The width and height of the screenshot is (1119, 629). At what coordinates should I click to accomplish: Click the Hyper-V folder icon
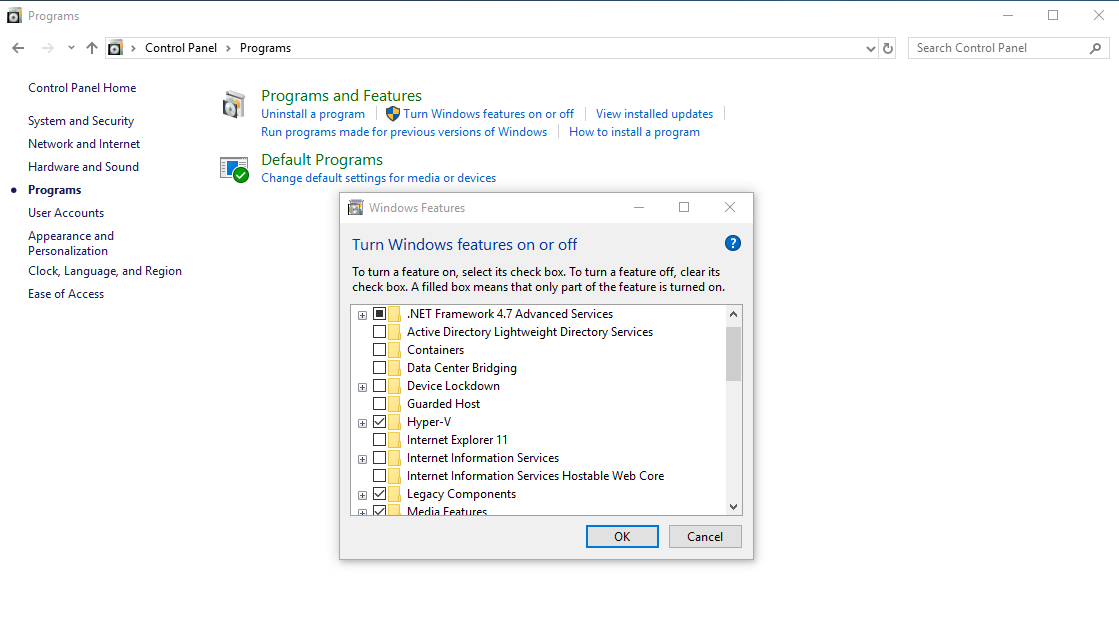click(x=395, y=422)
